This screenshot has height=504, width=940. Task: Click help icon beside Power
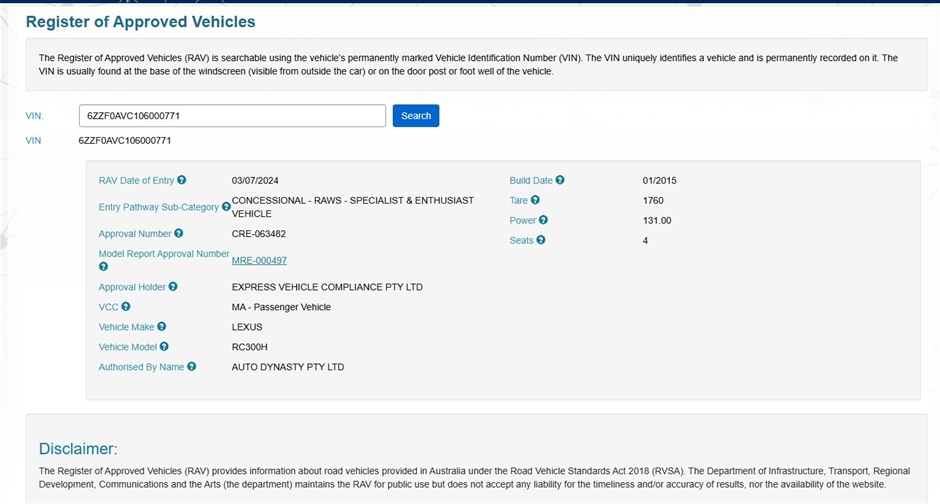pos(544,220)
